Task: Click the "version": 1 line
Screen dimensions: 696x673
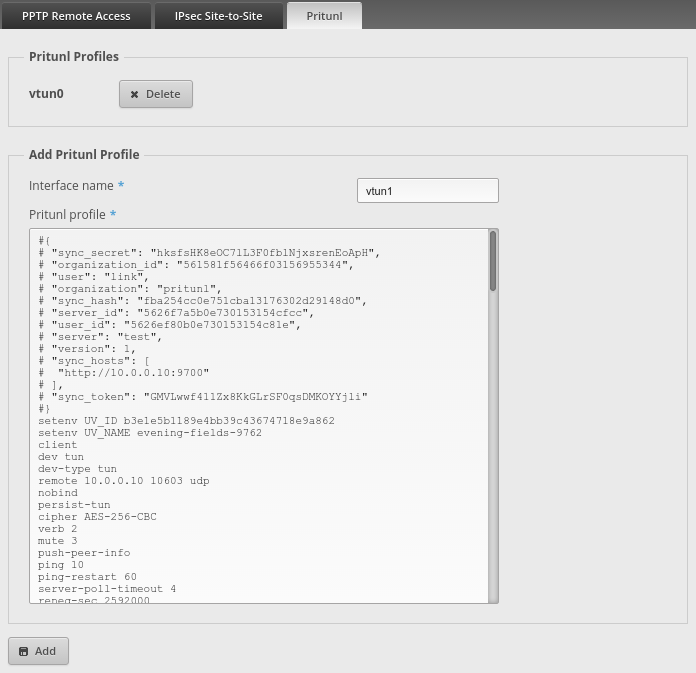Action: point(87,348)
